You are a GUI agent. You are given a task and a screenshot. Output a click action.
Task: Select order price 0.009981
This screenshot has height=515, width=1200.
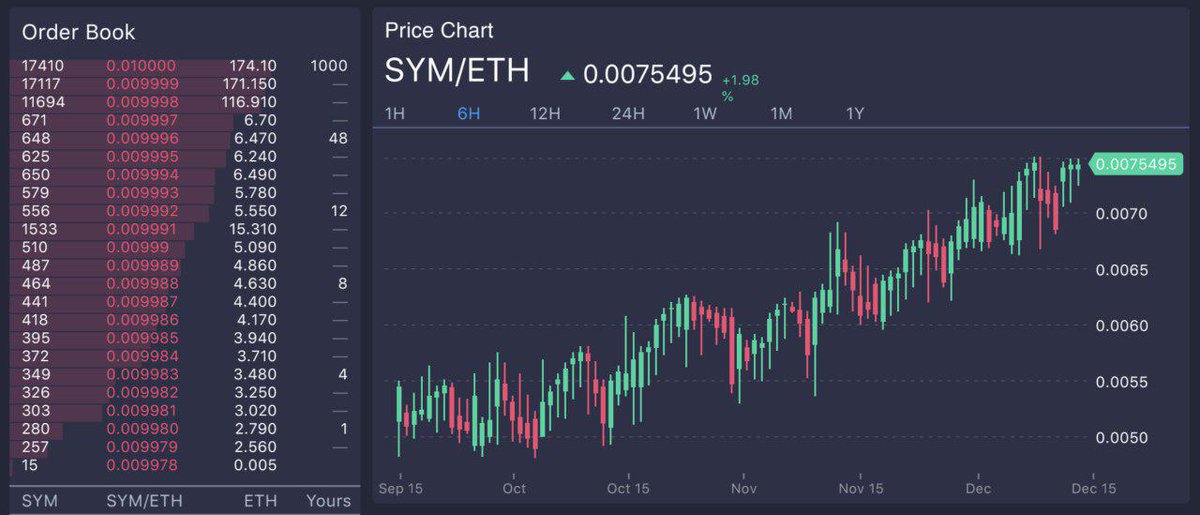[x=141, y=410]
